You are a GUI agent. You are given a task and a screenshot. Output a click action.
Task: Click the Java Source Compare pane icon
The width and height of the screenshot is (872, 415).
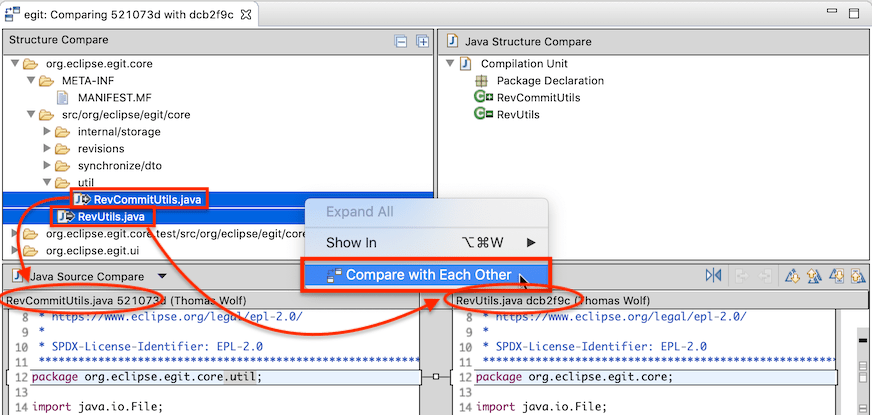18,276
